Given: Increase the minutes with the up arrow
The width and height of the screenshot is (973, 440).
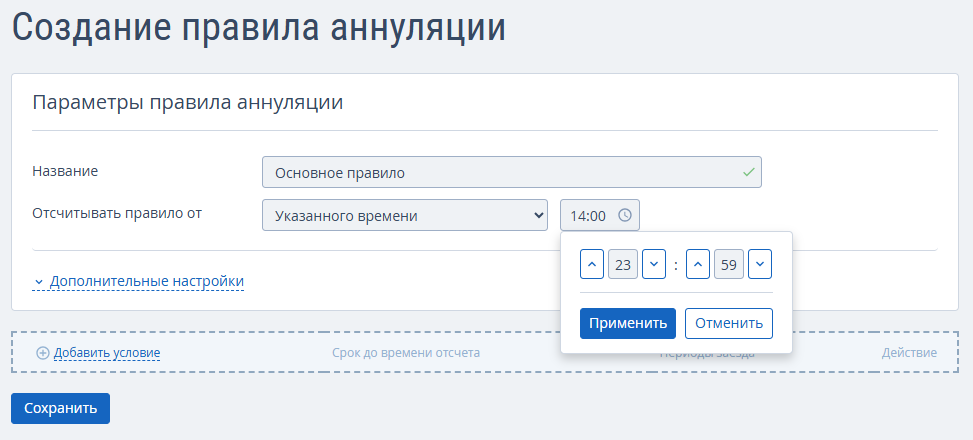Looking at the screenshot, I should click(698, 265).
